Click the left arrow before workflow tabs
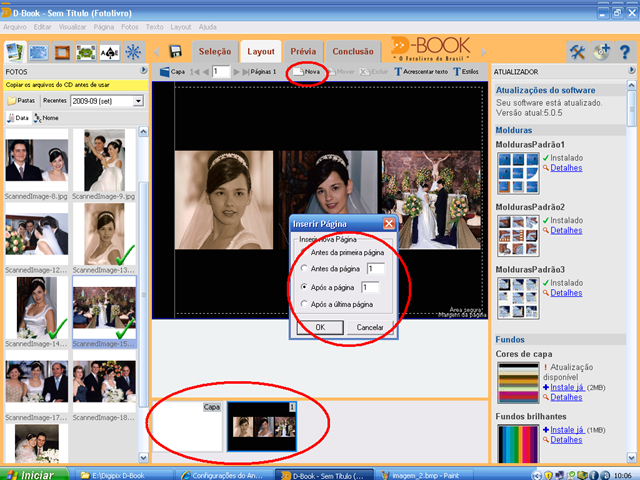Image resolution: width=640 pixels, height=480 pixels. pyautogui.click(x=156, y=52)
